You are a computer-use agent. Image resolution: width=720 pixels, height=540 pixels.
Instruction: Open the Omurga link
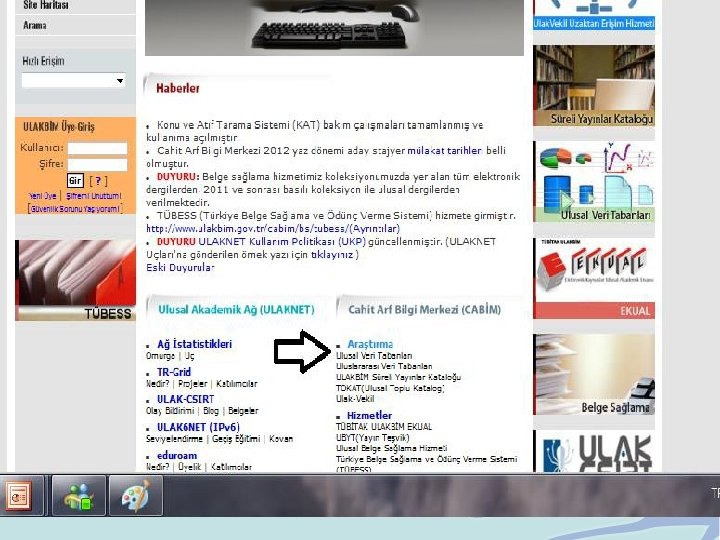click(x=160, y=356)
